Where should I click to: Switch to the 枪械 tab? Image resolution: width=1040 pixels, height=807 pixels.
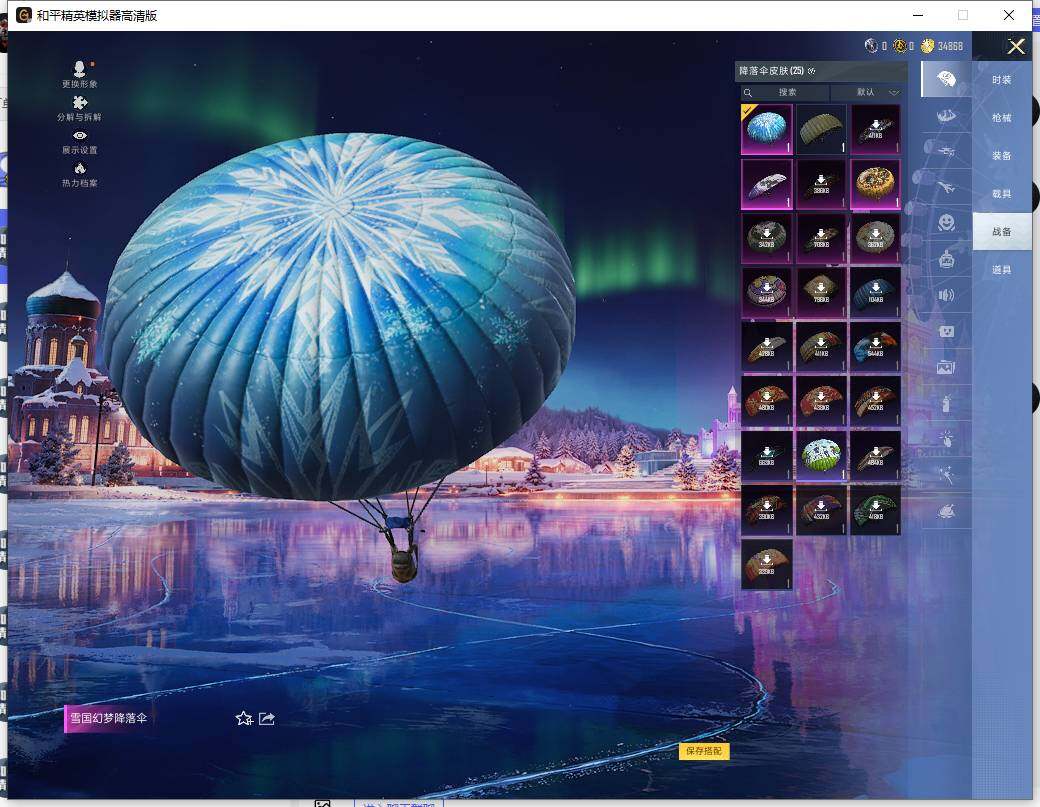pyautogui.click(x=1001, y=118)
